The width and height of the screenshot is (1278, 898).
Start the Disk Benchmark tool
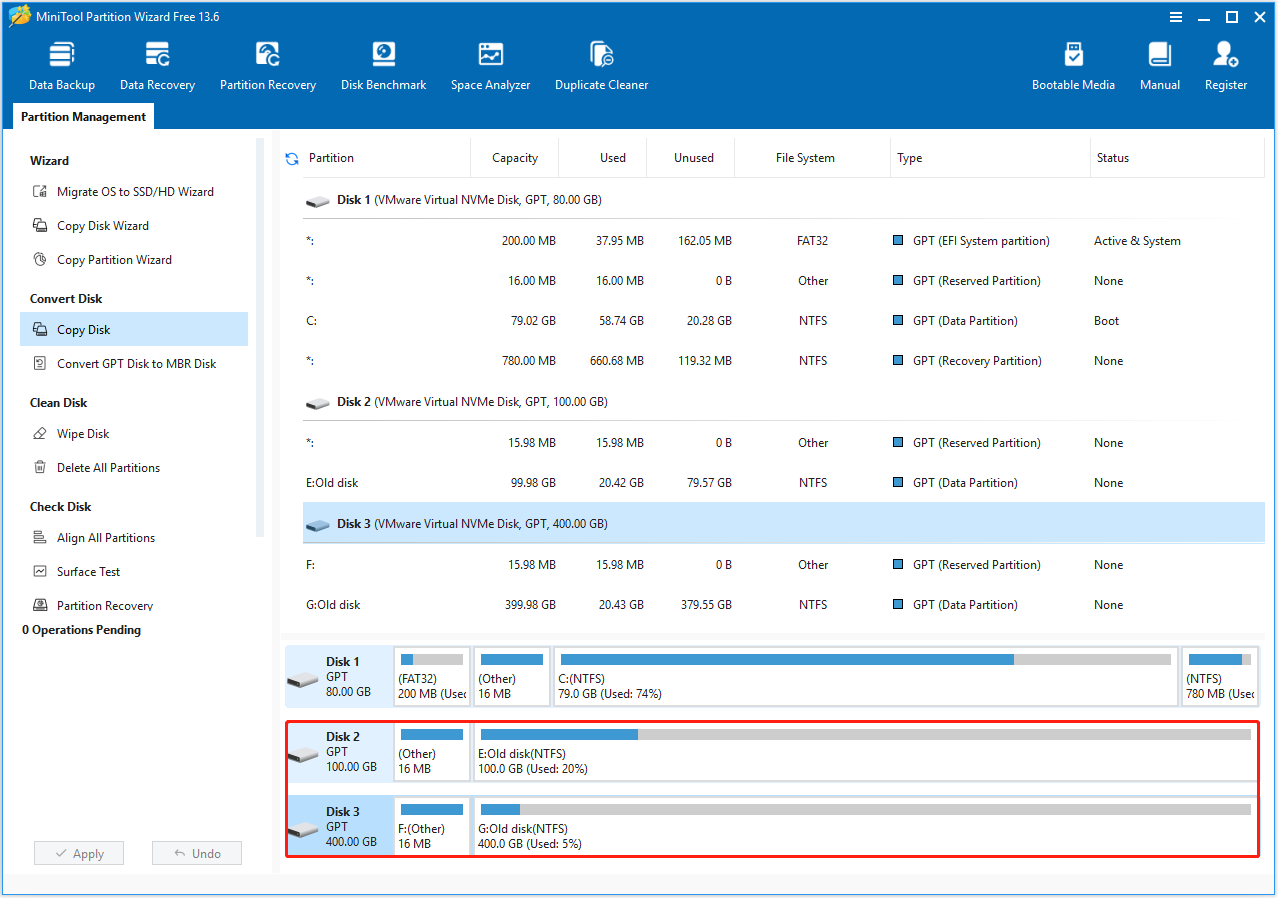tap(383, 66)
